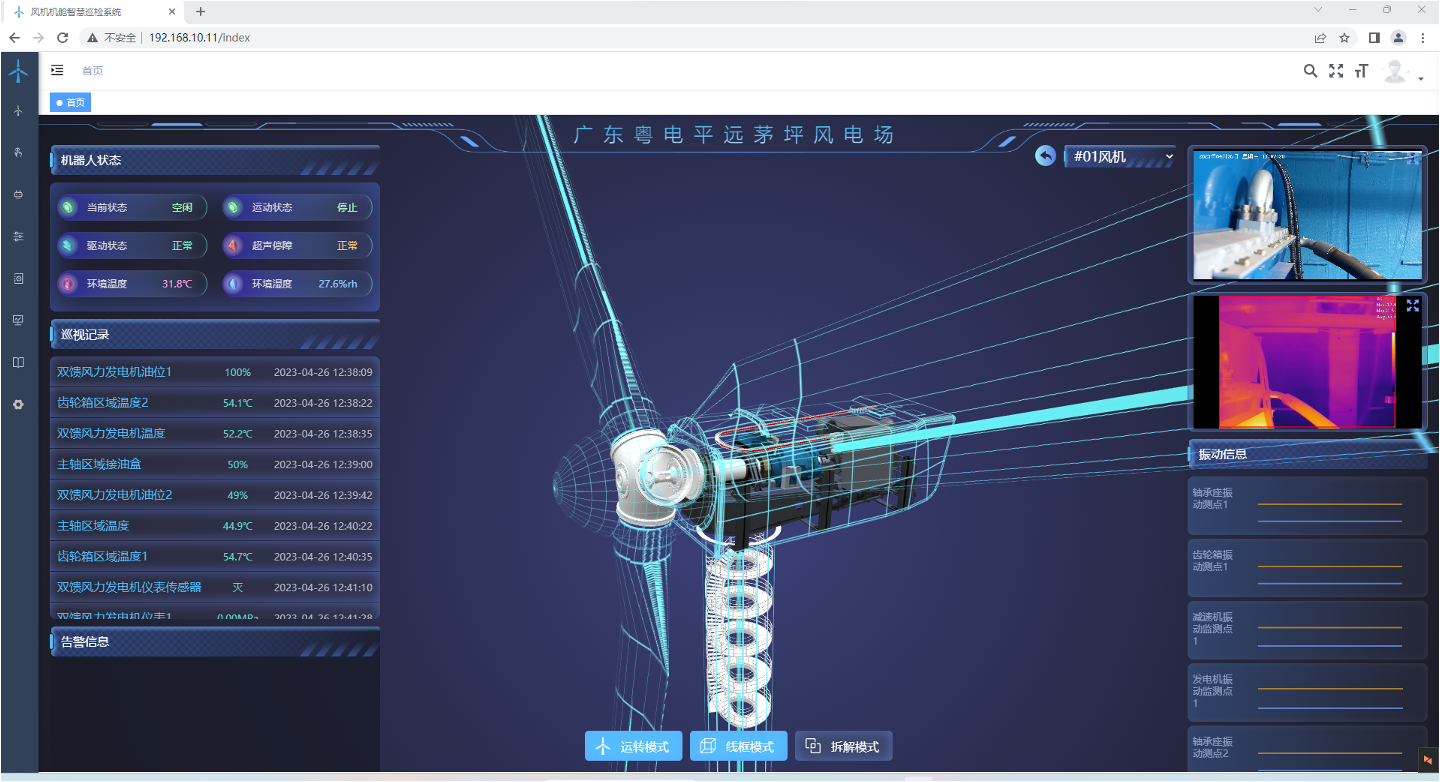Open the sliders settings icon in the sidebar
This screenshot has width=1440, height=782.
click(18, 237)
